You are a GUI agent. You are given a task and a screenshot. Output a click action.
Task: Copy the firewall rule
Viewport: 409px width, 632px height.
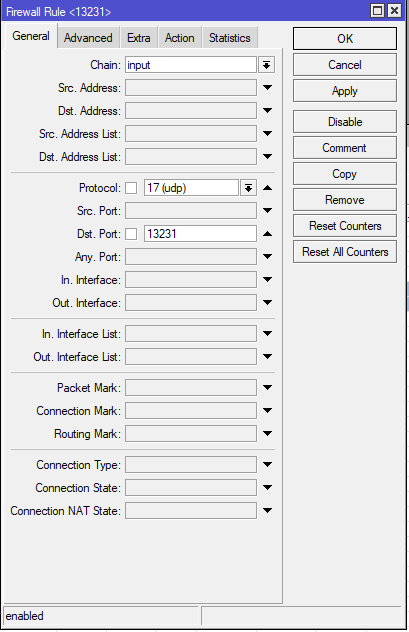click(345, 174)
